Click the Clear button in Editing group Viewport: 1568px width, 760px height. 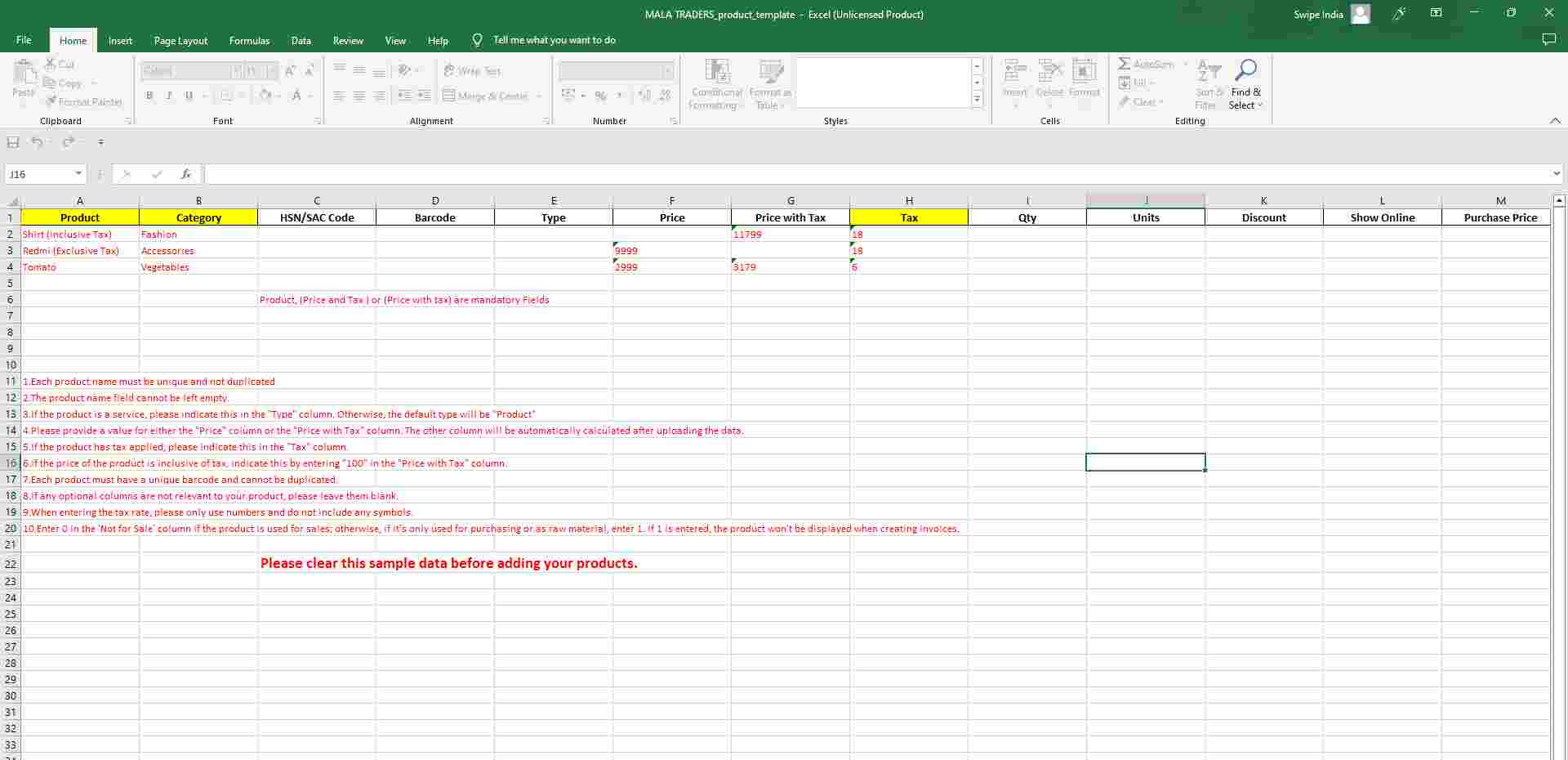point(1141,102)
